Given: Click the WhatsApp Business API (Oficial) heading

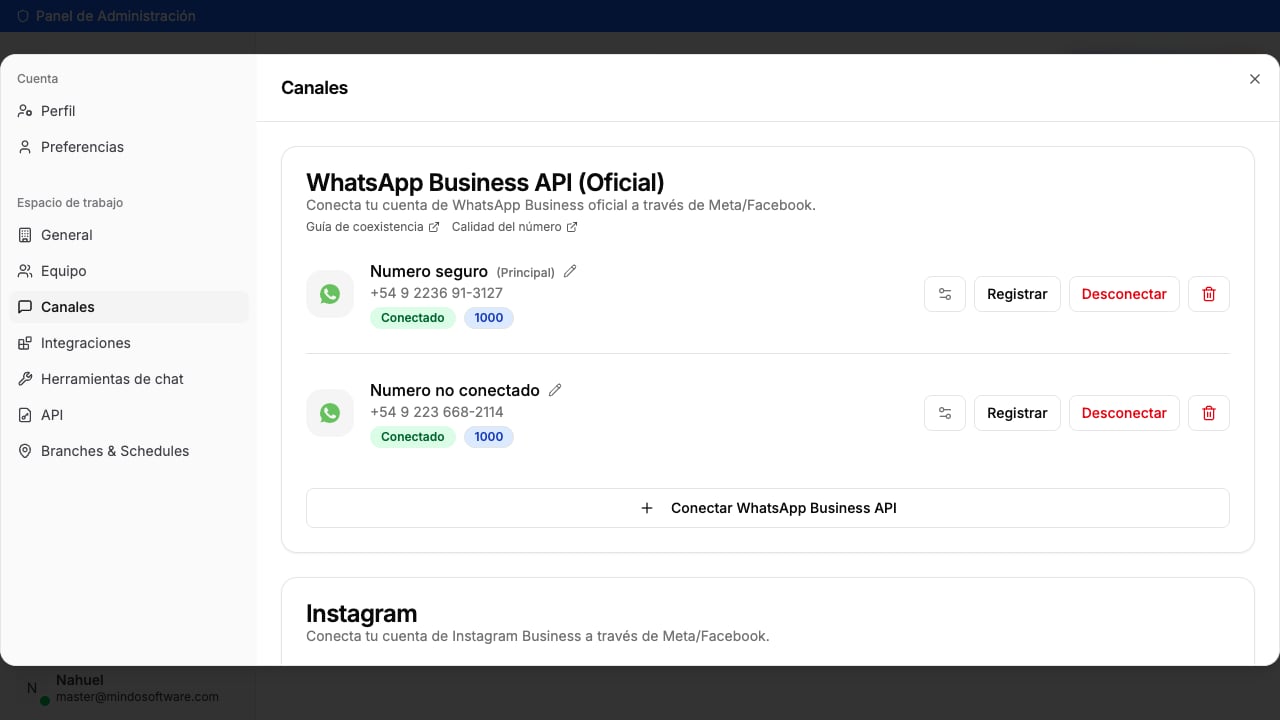Looking at the screenshot, I should (x=485, y=182).
